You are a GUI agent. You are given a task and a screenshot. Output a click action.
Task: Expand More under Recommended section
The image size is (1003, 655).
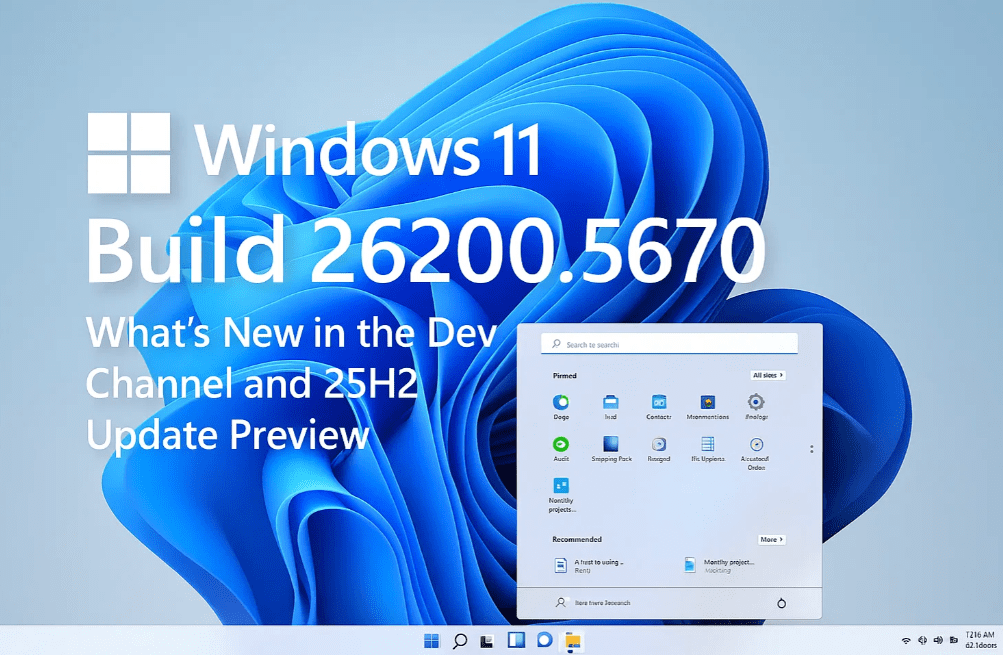[772, 540]
